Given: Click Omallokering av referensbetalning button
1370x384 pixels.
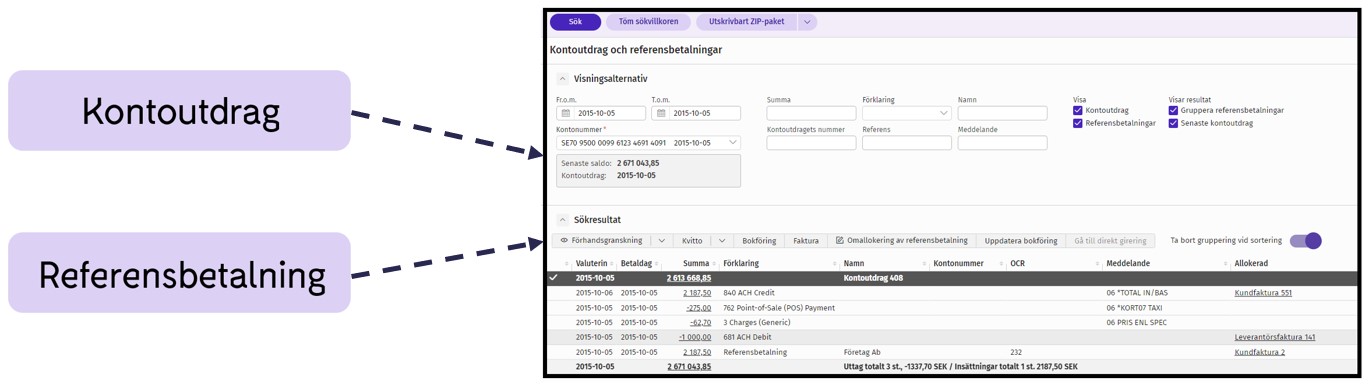Looking at the screenshot, I should click(x=901, y=241).
